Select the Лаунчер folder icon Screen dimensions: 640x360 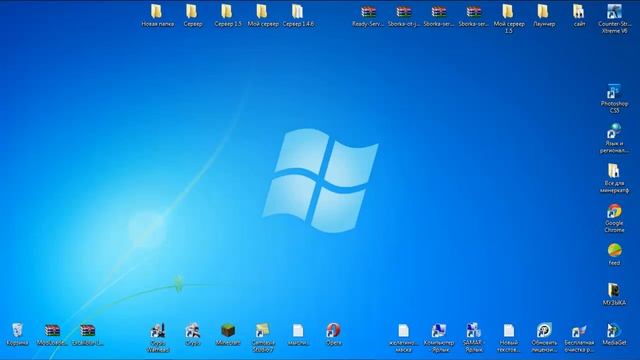tap(544, 12)
